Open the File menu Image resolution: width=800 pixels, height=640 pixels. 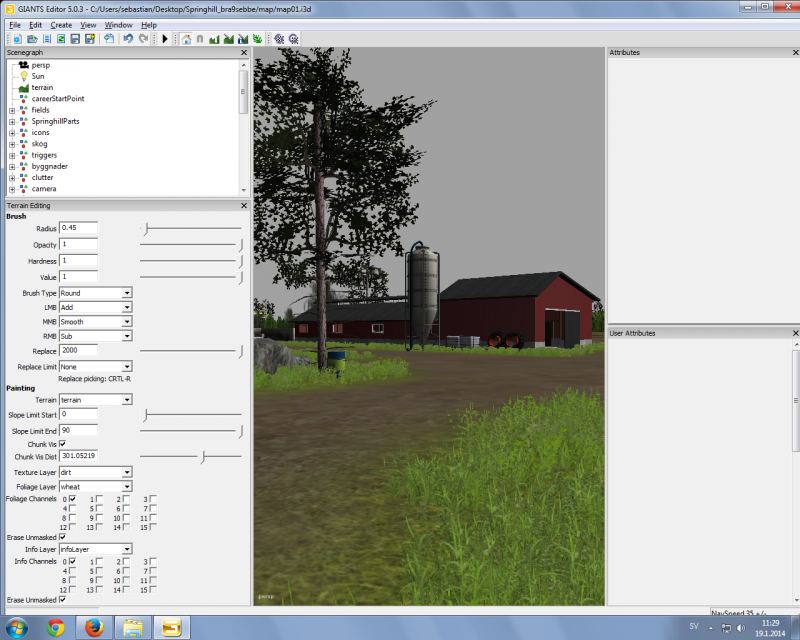point(15,25)
